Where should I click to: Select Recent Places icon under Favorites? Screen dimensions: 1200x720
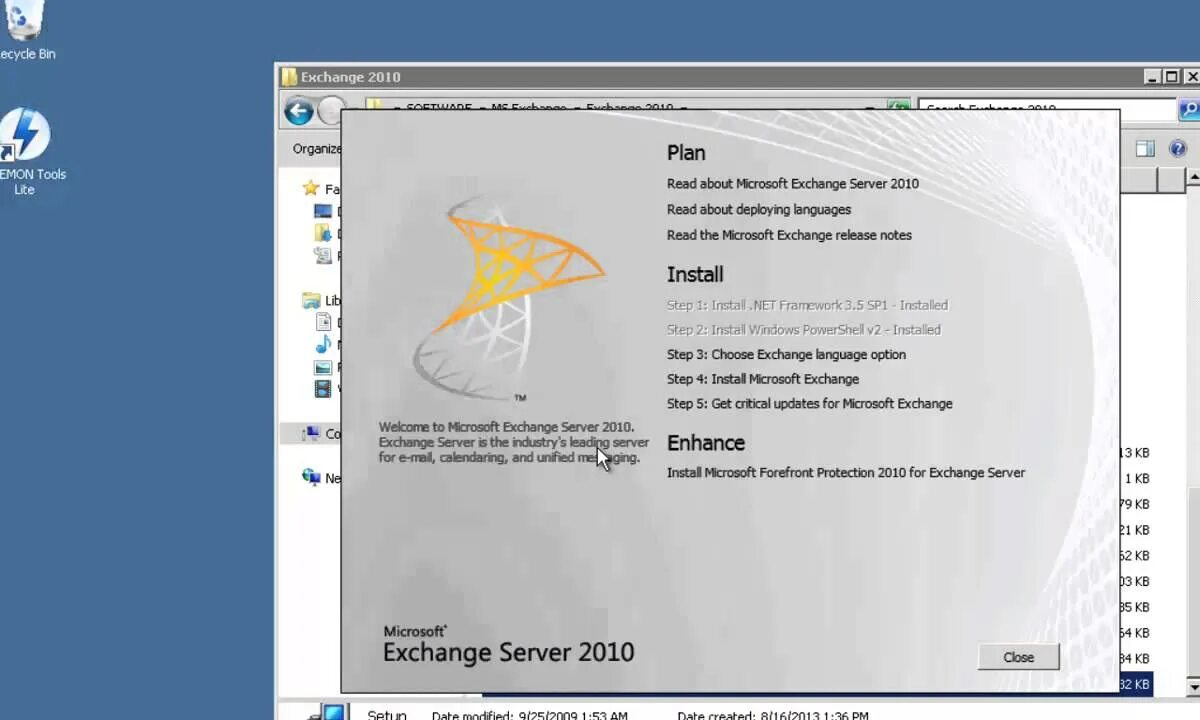[x=323, y=255]
